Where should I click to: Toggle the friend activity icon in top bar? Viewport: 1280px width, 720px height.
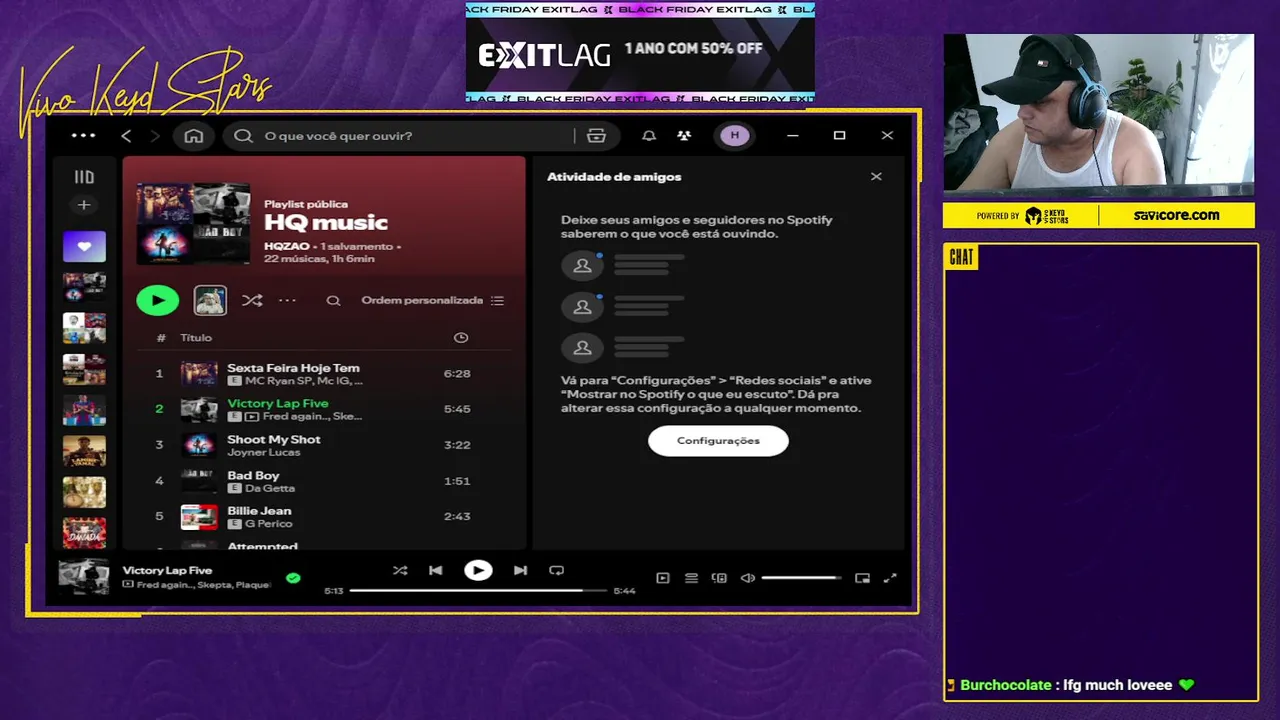point(684,136)
